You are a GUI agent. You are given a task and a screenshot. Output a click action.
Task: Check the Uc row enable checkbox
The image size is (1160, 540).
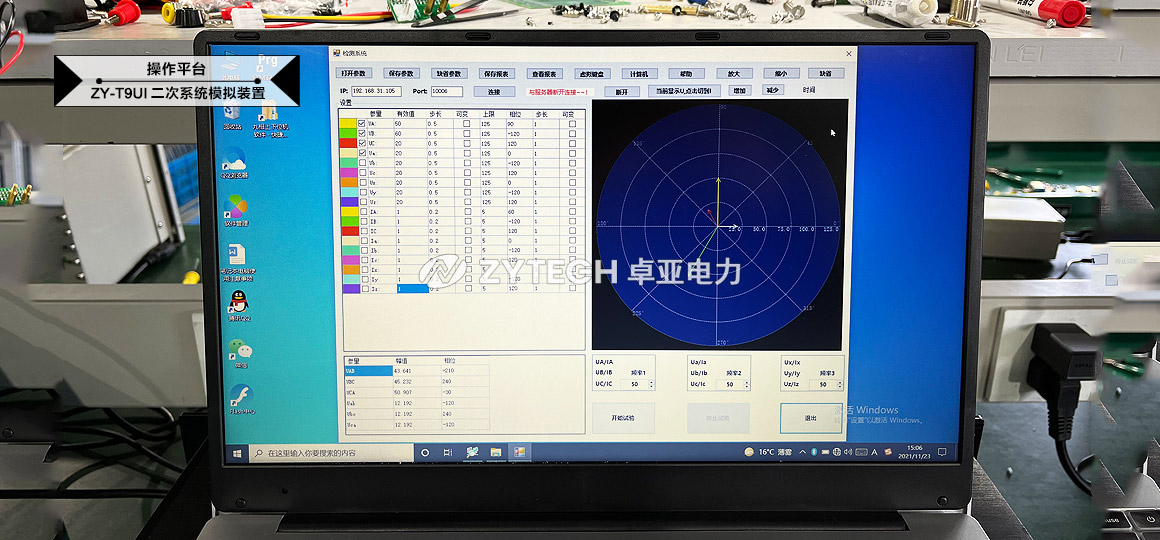click(362, 172)
